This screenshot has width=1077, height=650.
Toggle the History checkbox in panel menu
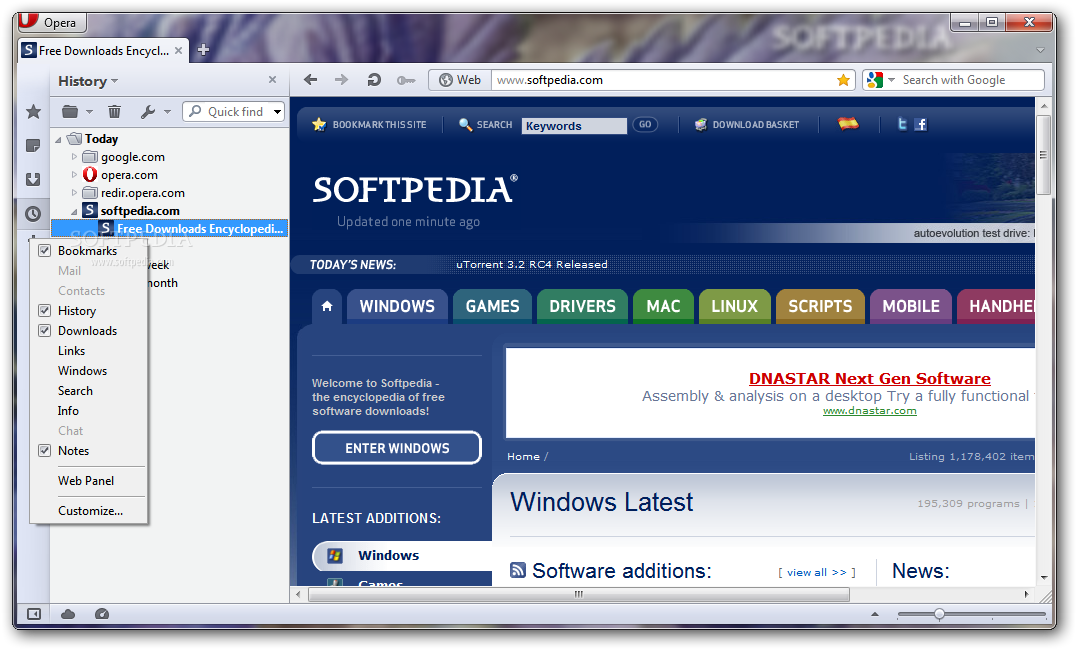(45, 311)
